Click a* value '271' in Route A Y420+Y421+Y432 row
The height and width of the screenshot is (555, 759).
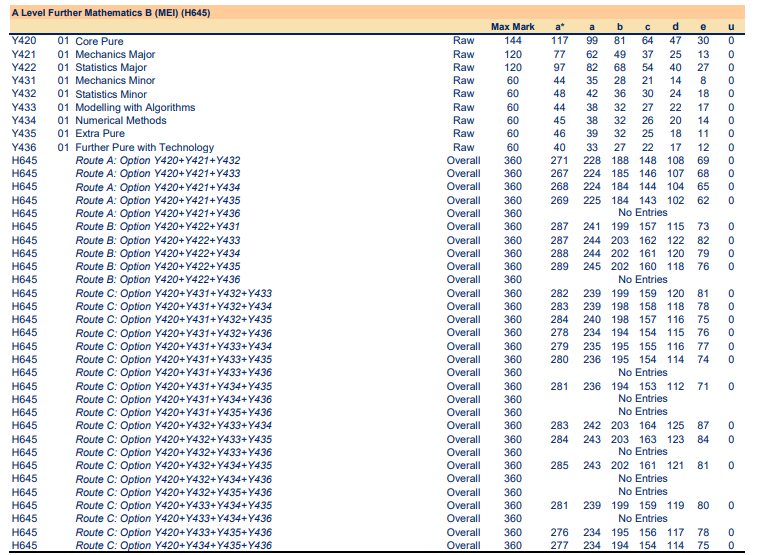pyautogui.click(x=560, y=160)
